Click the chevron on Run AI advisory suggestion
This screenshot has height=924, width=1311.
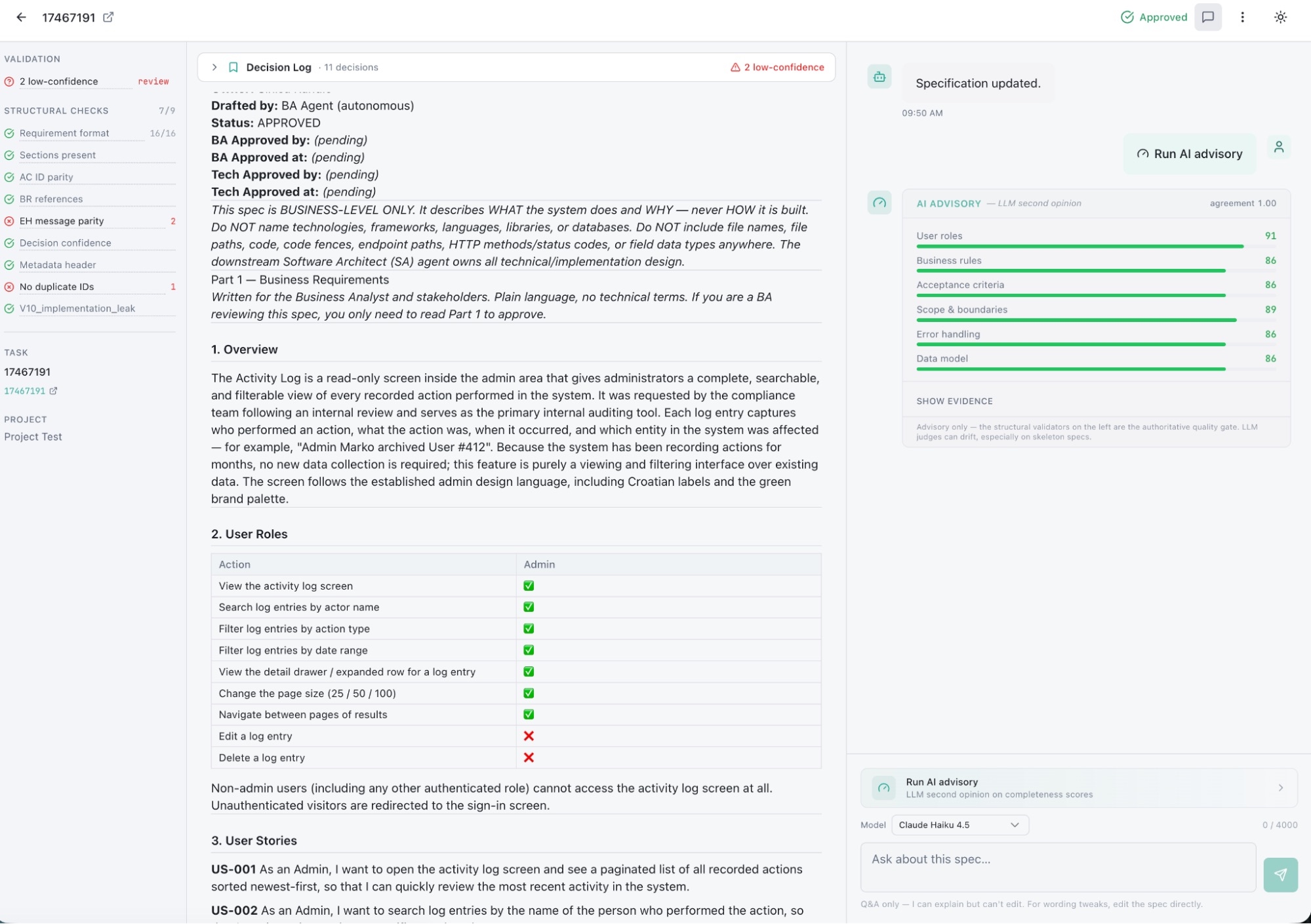(1280, 788)
